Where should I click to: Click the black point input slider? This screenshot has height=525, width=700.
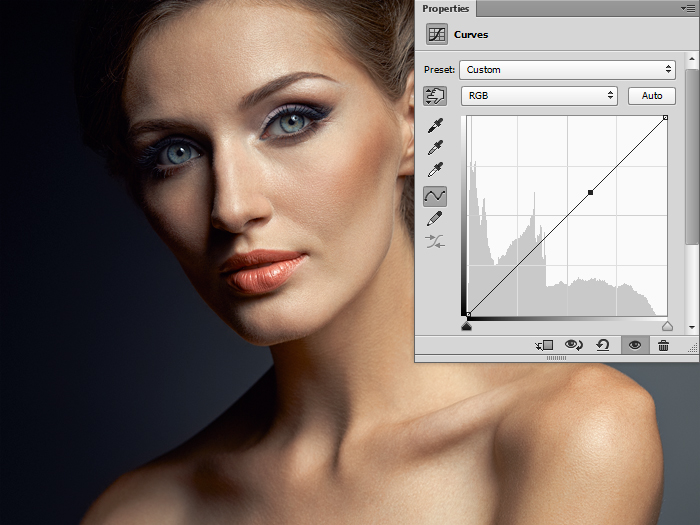pos(467,326)
